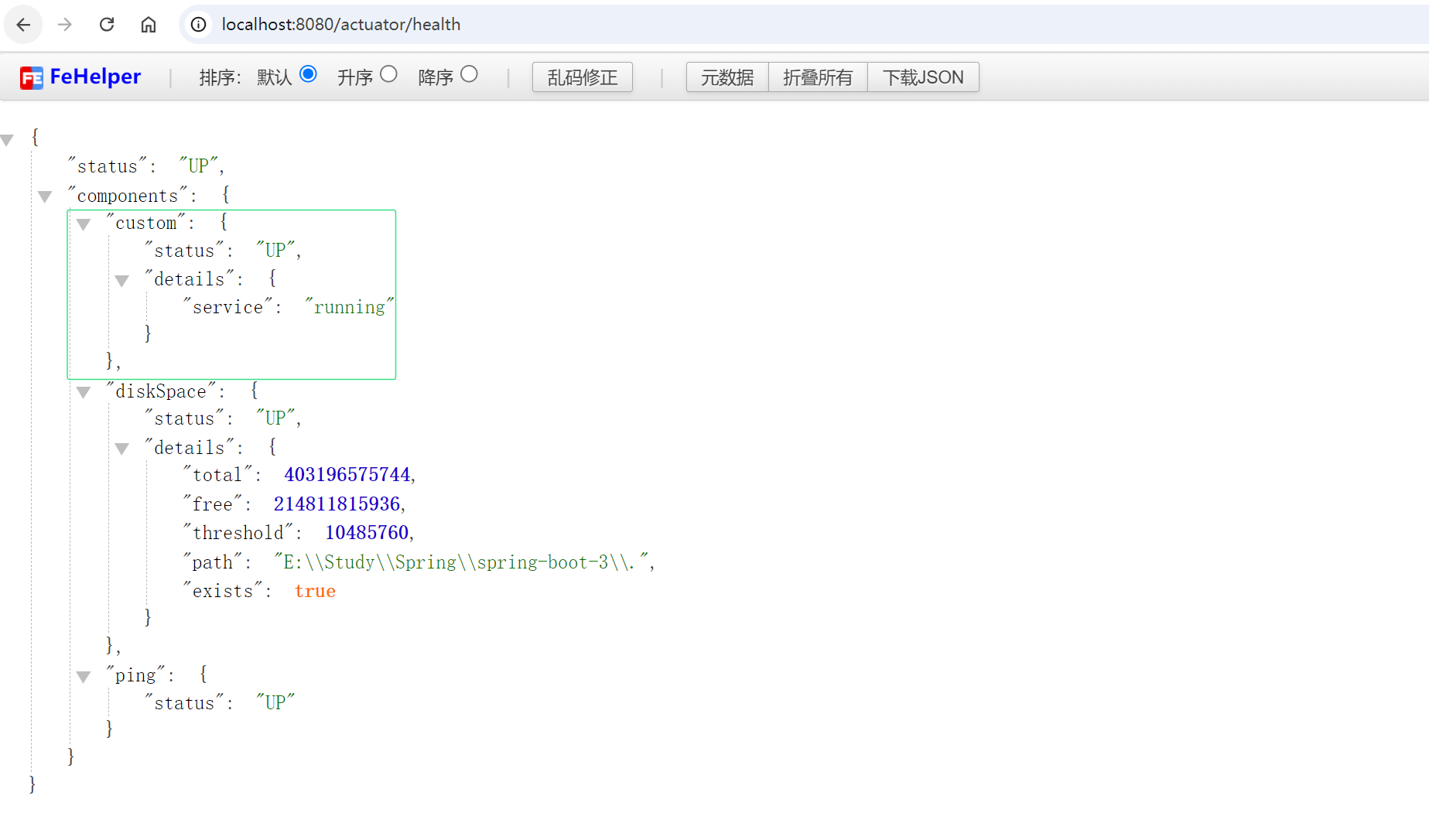Click the "total" key text
Image resolution: width=1429 pixels, height=840 pixels.
(x=217, y=475)
